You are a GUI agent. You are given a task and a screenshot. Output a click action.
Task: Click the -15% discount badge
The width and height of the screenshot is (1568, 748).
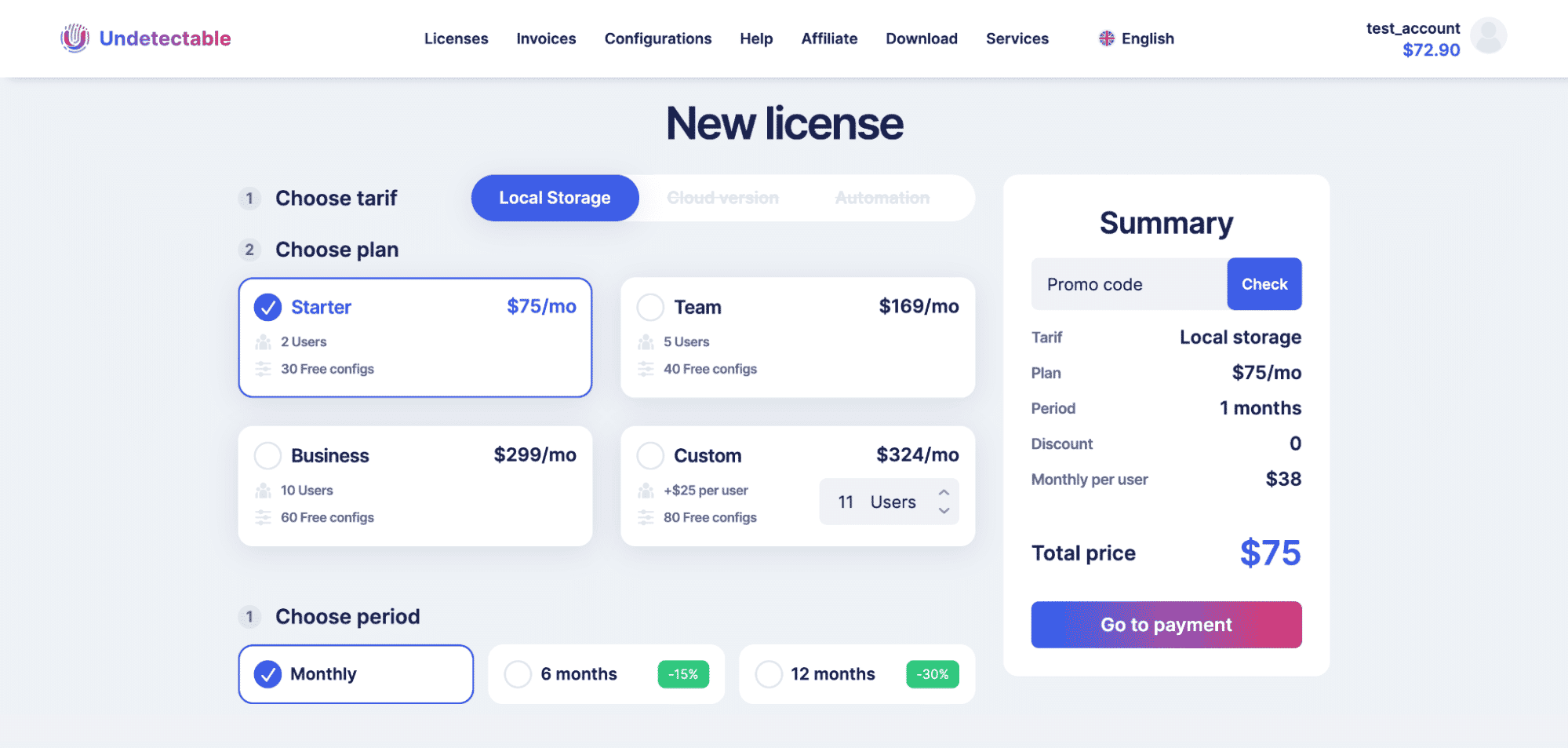(683, 674)
